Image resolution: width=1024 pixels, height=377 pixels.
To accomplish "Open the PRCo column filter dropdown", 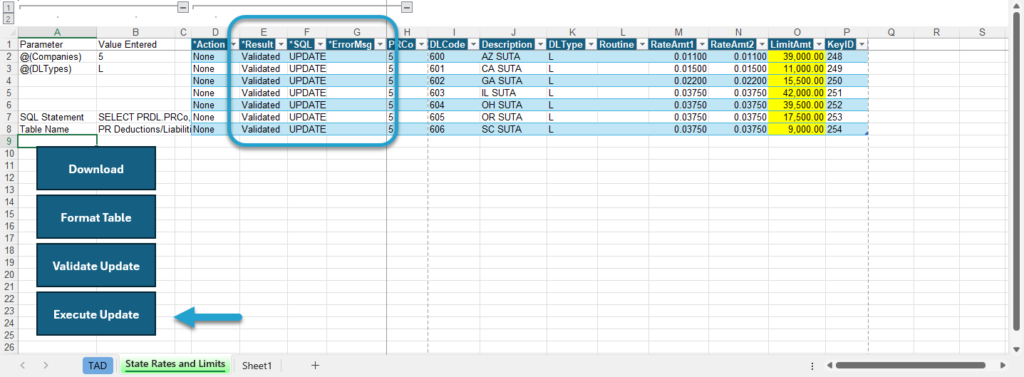I will (x=420, y=44).
